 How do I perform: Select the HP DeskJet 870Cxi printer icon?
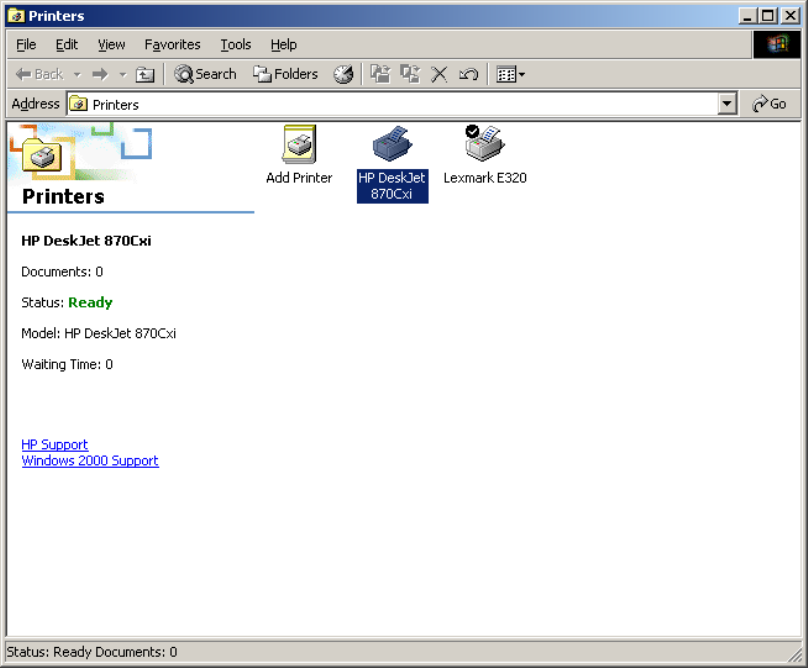pos(392,163)
